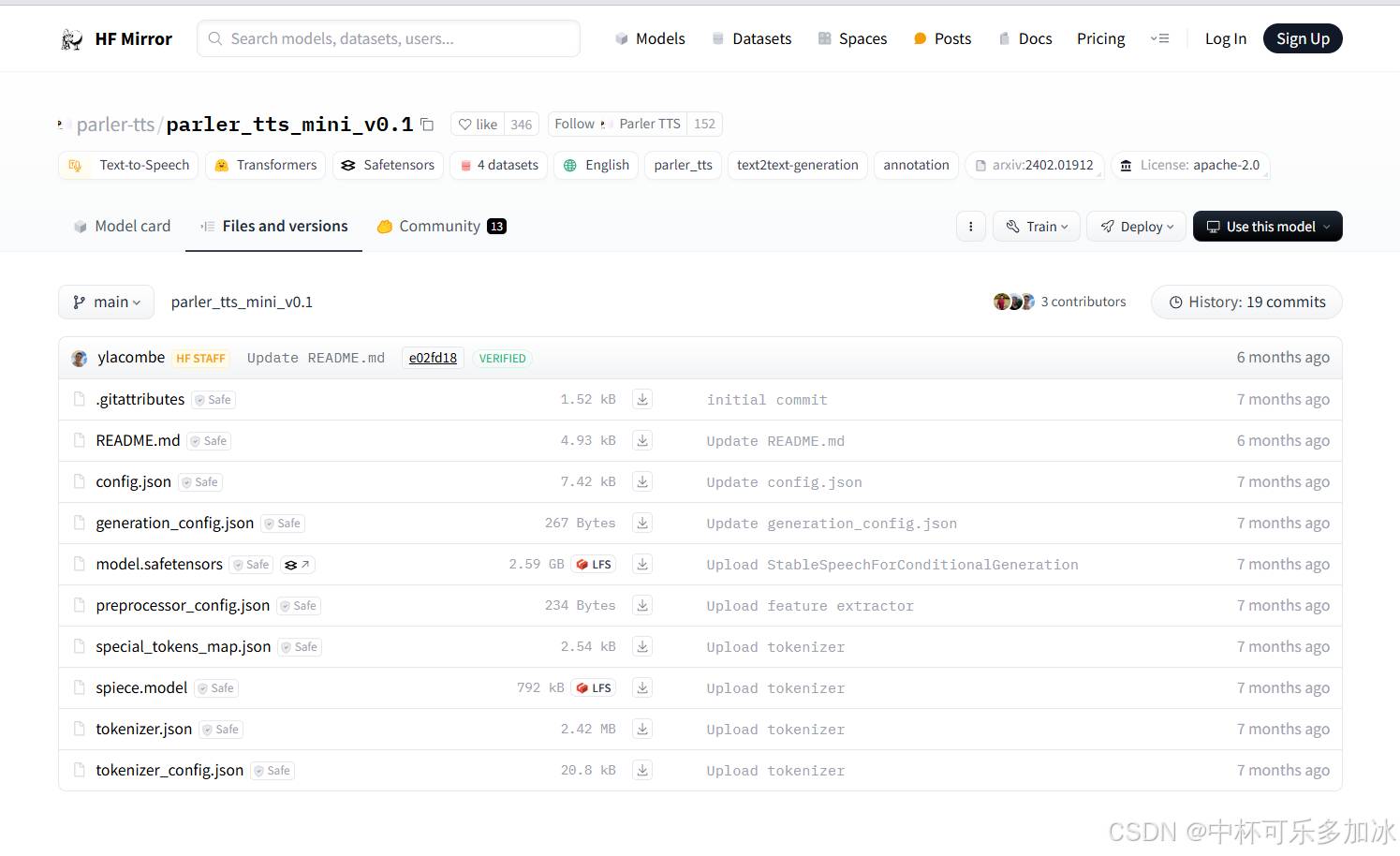Open ylacombe's user profile link
Viewport: 1400px width, 856px height.
(x=131, y=357)
